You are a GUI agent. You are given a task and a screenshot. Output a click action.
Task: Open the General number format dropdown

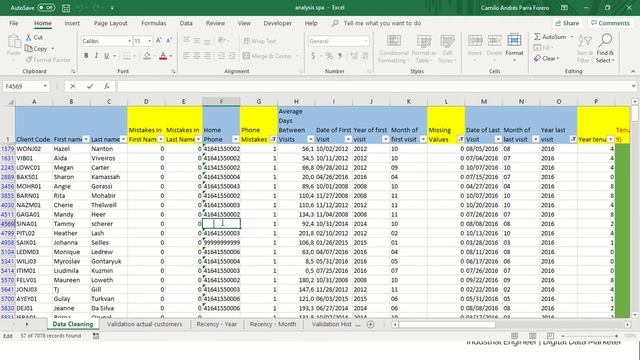point(365,41)
